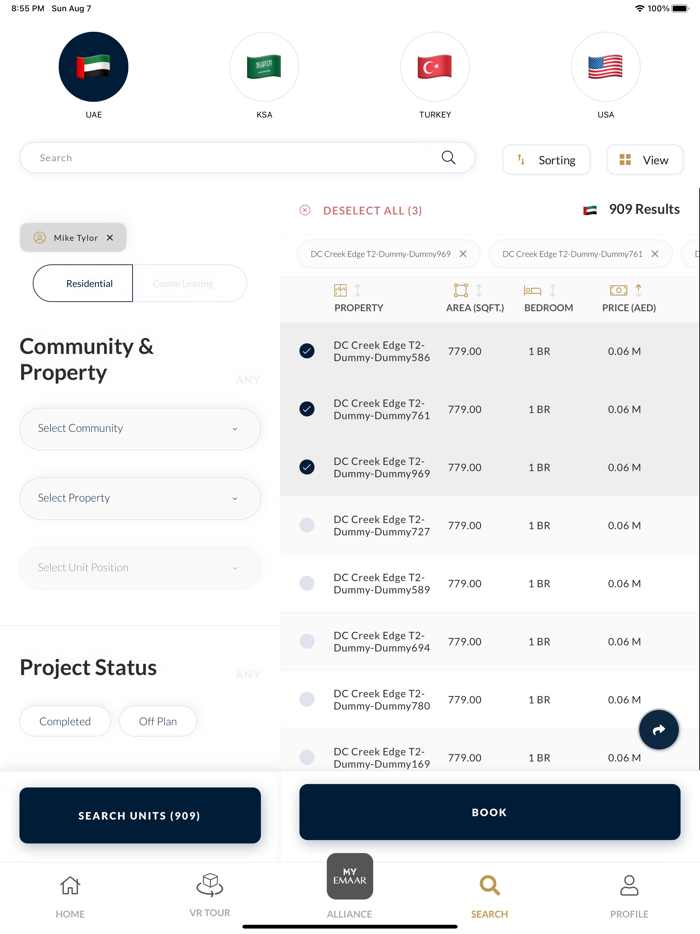700x934 pixels.
Task: Select the Dummy589 unit
Action: pos(307,583)
